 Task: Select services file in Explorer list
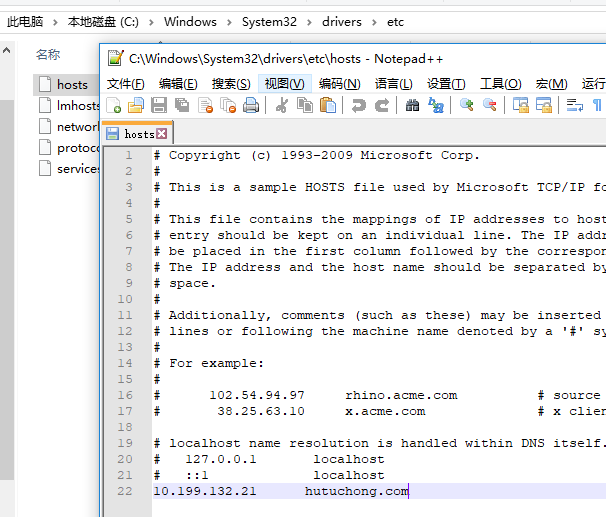tap(68, 168)
